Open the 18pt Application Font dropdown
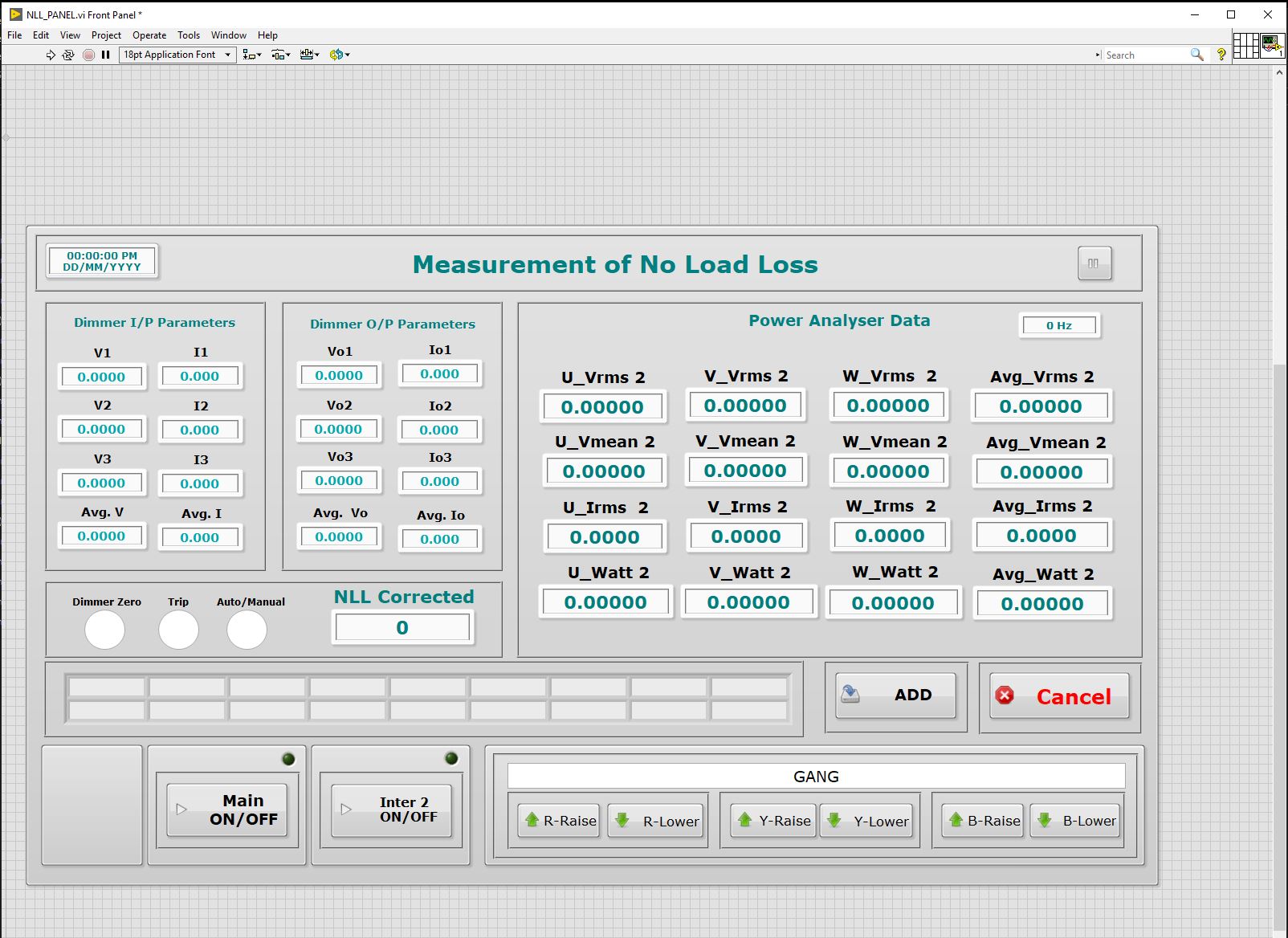1288x938 pixels. tap(178, 55)
